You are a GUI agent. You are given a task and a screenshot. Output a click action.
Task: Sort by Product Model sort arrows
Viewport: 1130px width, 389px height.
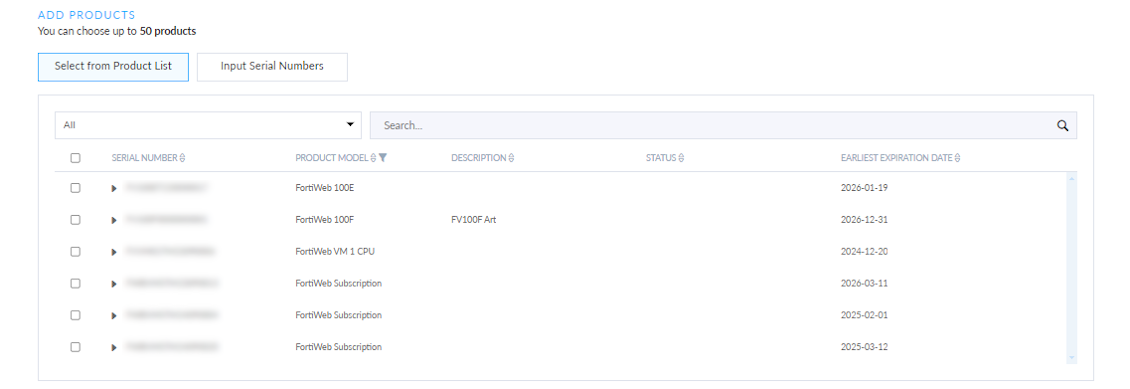373,158
